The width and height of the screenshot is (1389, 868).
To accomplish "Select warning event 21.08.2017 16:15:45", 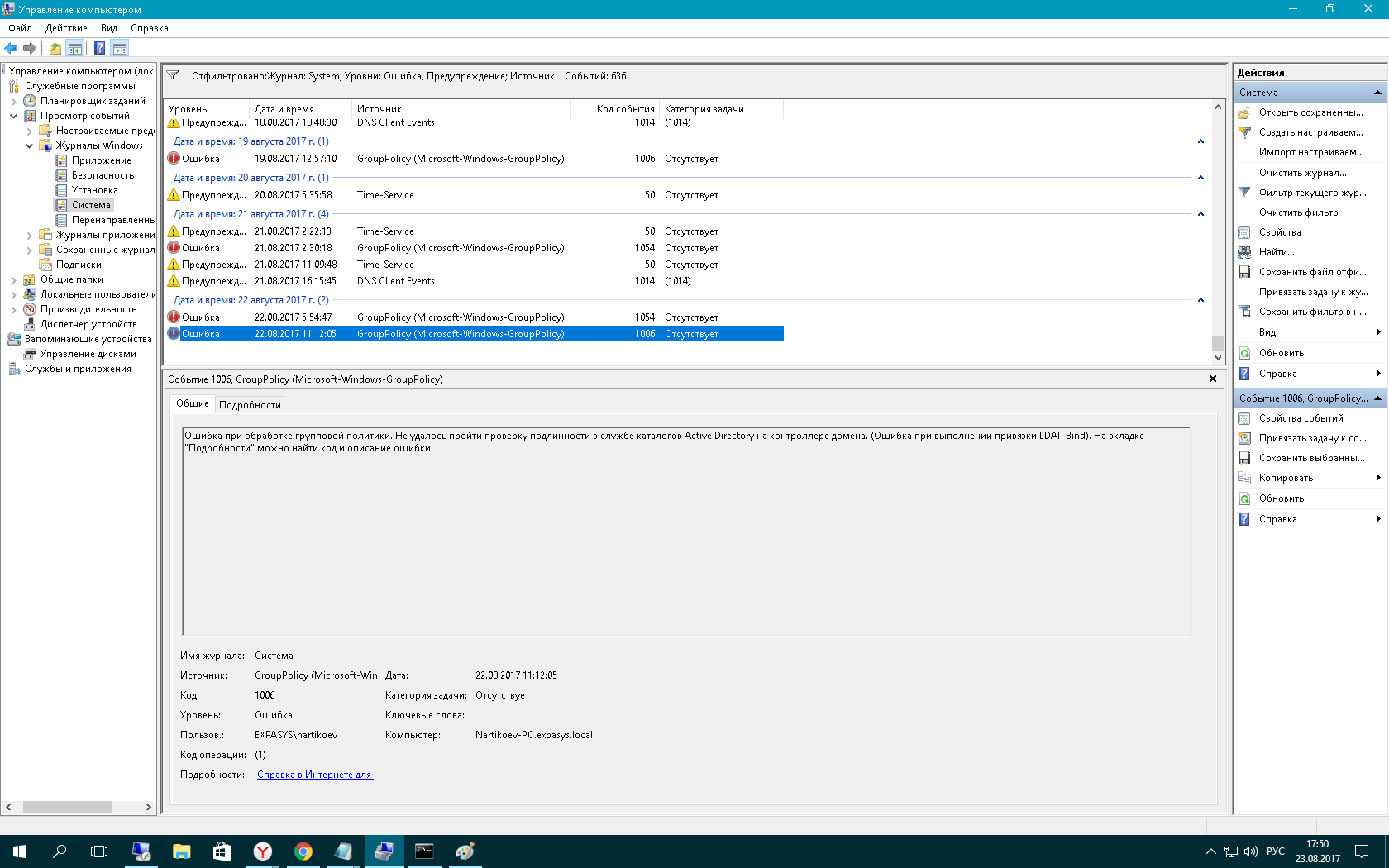I will (475, 281).
